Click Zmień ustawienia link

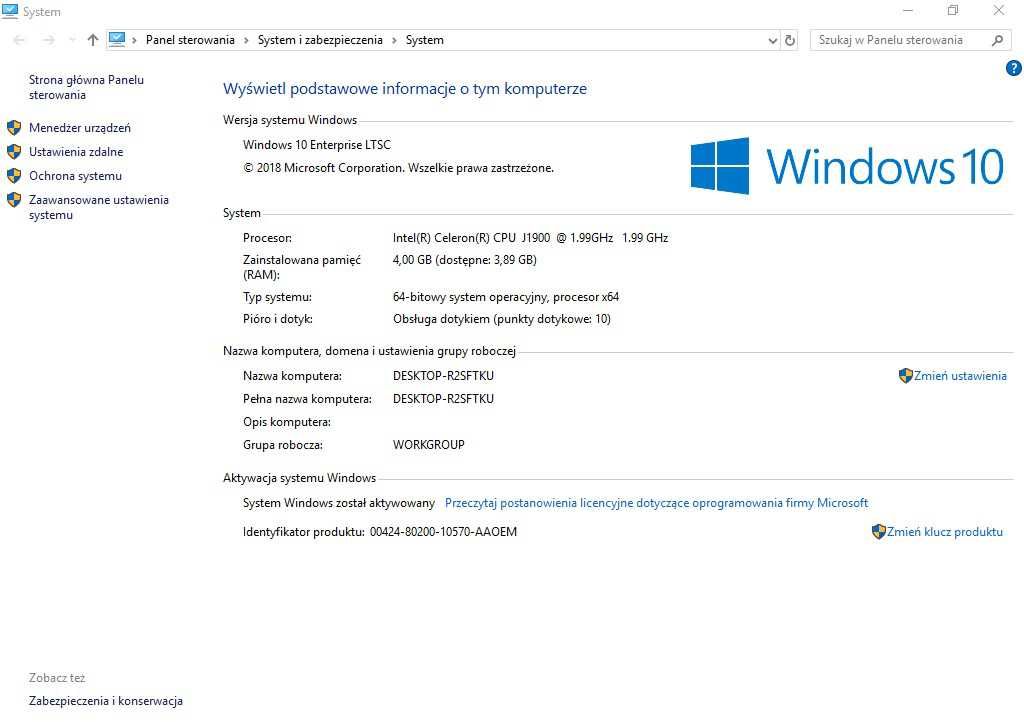(x=960, y=376)
